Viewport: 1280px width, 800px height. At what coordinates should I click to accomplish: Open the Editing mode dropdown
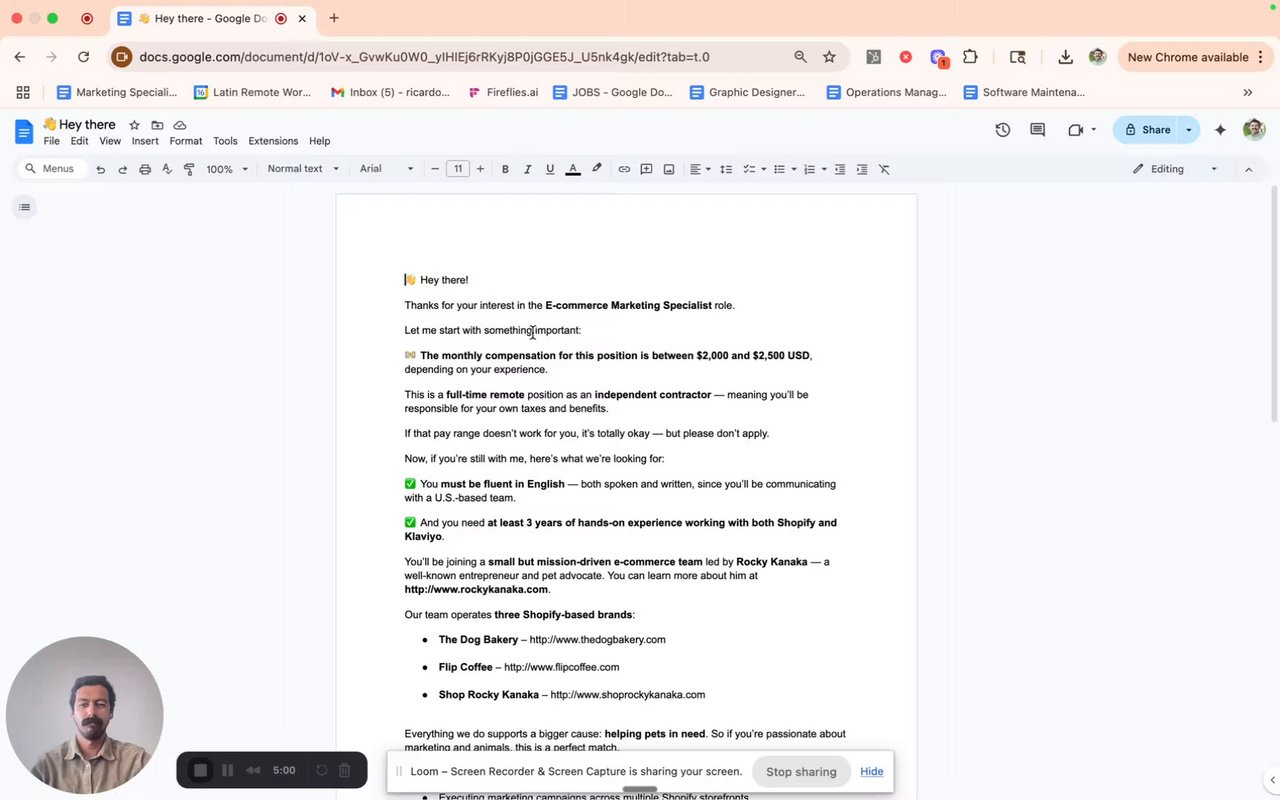(1174, 169)
